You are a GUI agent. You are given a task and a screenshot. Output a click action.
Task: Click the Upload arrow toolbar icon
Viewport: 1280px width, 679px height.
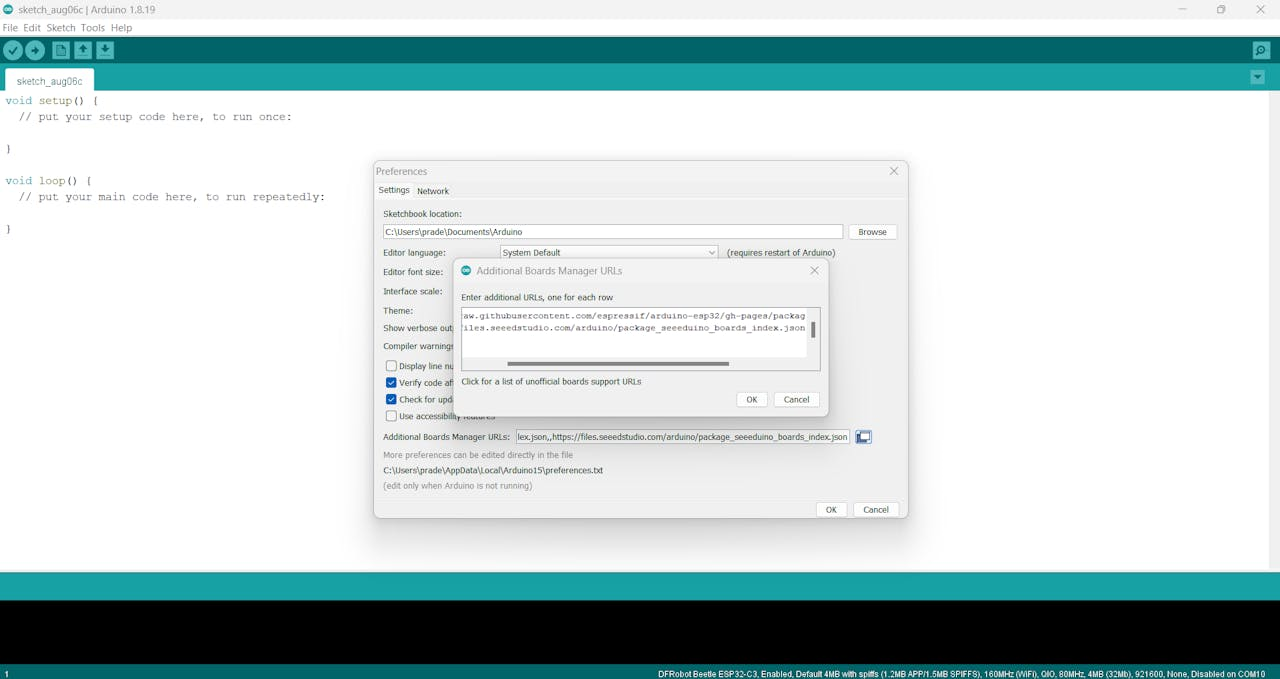(x=35, y=50)
